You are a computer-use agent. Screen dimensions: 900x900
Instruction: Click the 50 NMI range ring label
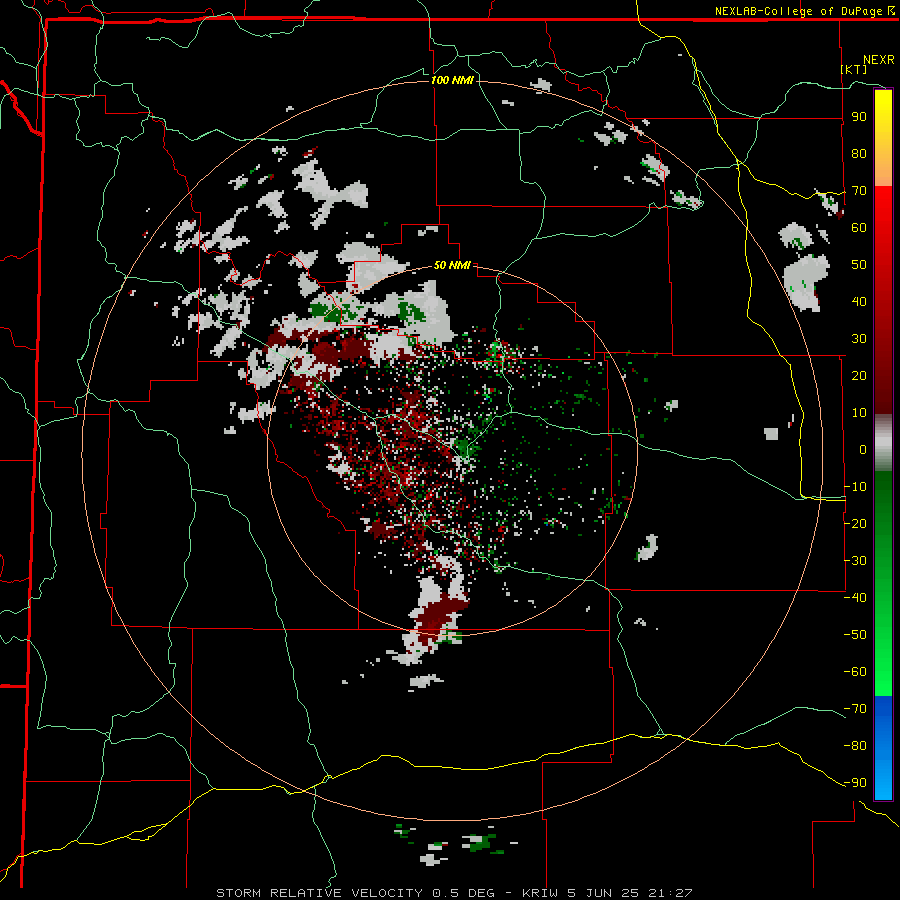click(452, 265)
